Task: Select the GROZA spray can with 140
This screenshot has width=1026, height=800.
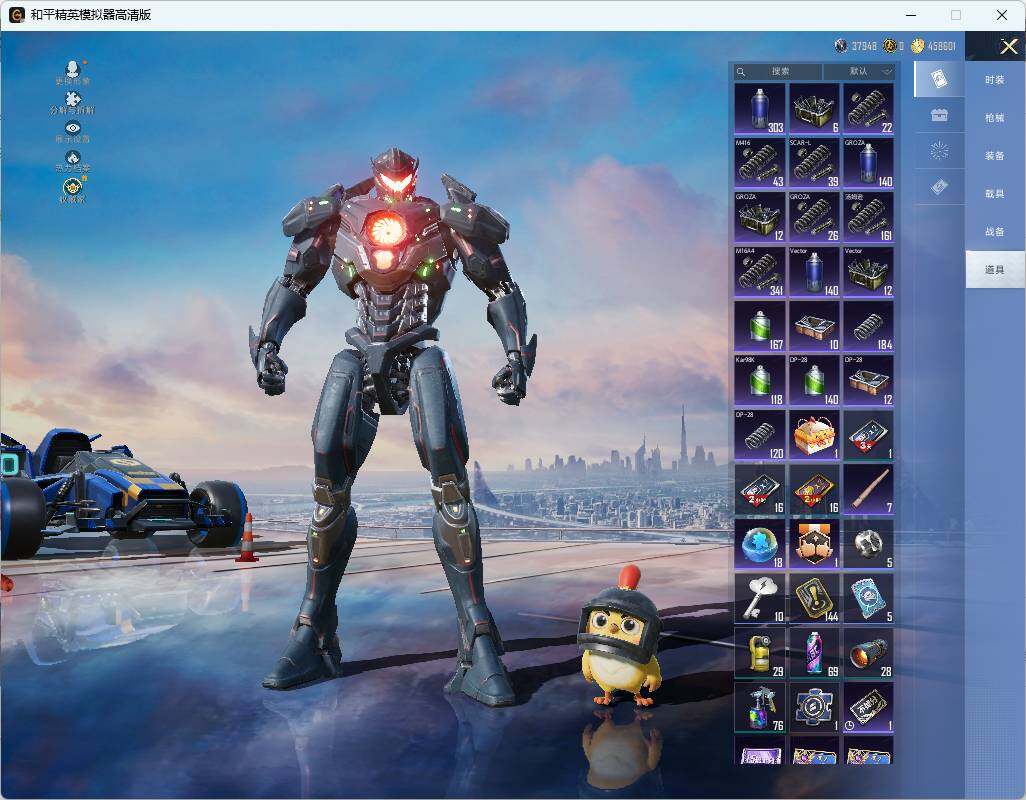Action: (x=868, y=163)
